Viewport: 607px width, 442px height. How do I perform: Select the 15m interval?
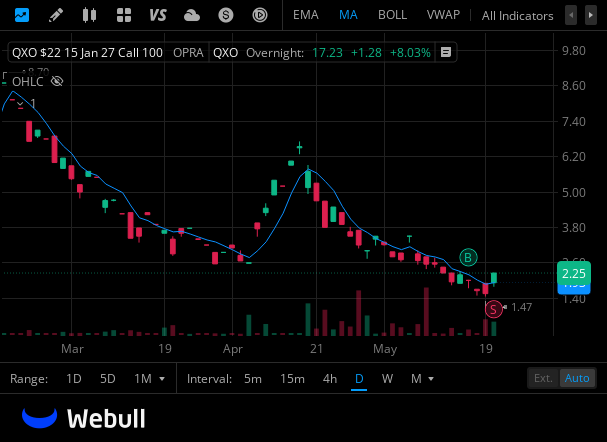tap(292, 379)
